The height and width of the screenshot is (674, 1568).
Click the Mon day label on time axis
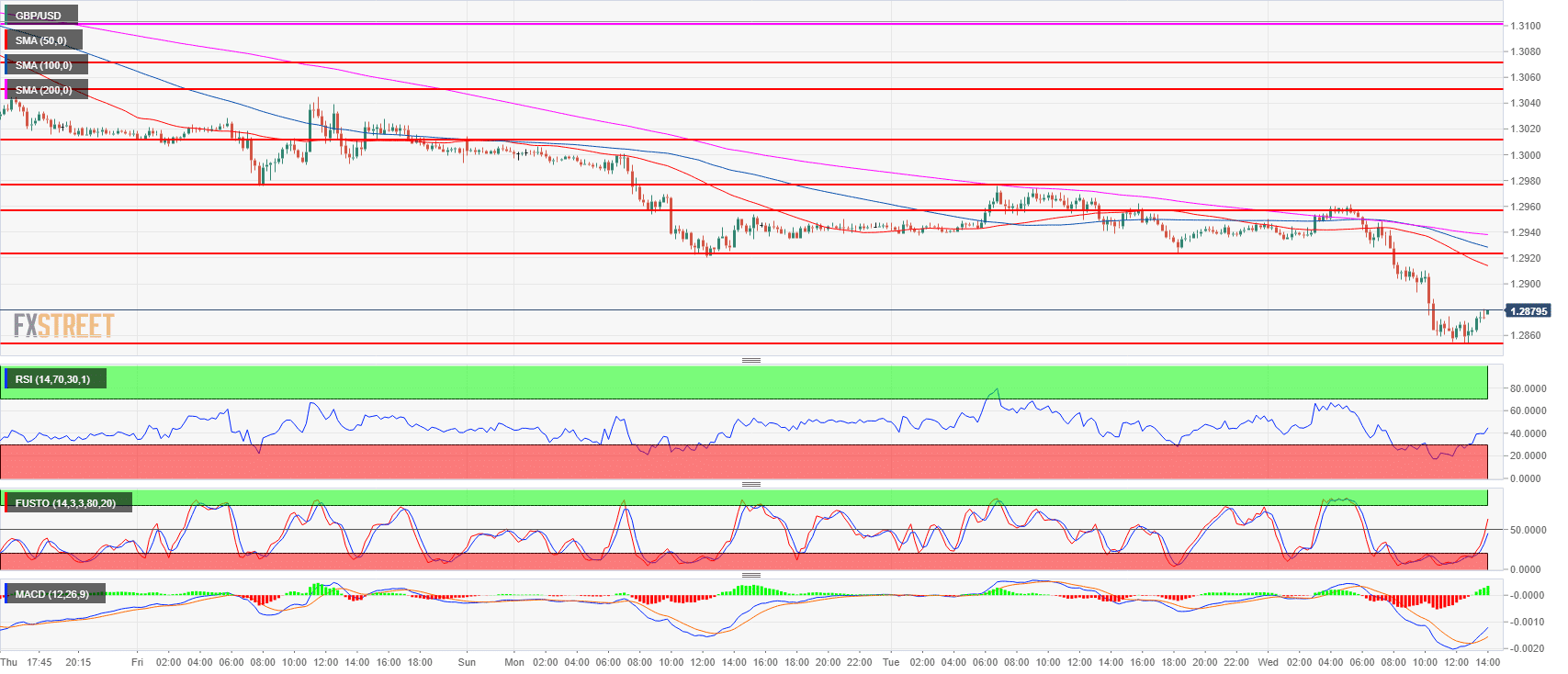pyautogui.click(x=514, y=662)
